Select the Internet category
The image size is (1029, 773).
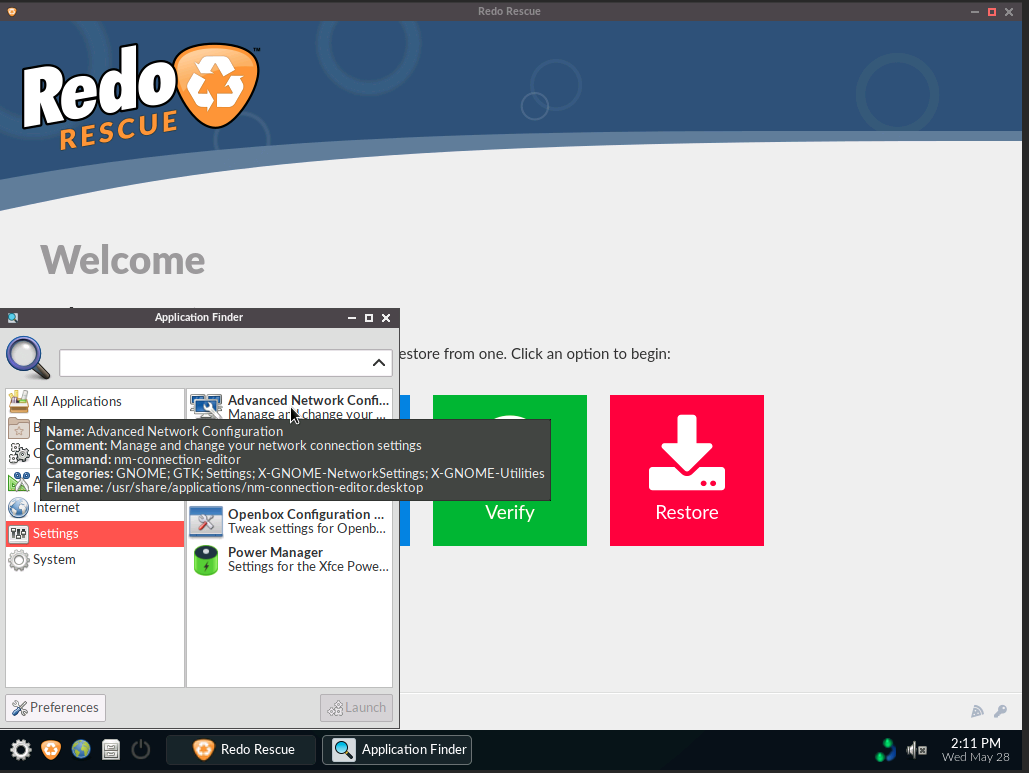tap(94, 507)
